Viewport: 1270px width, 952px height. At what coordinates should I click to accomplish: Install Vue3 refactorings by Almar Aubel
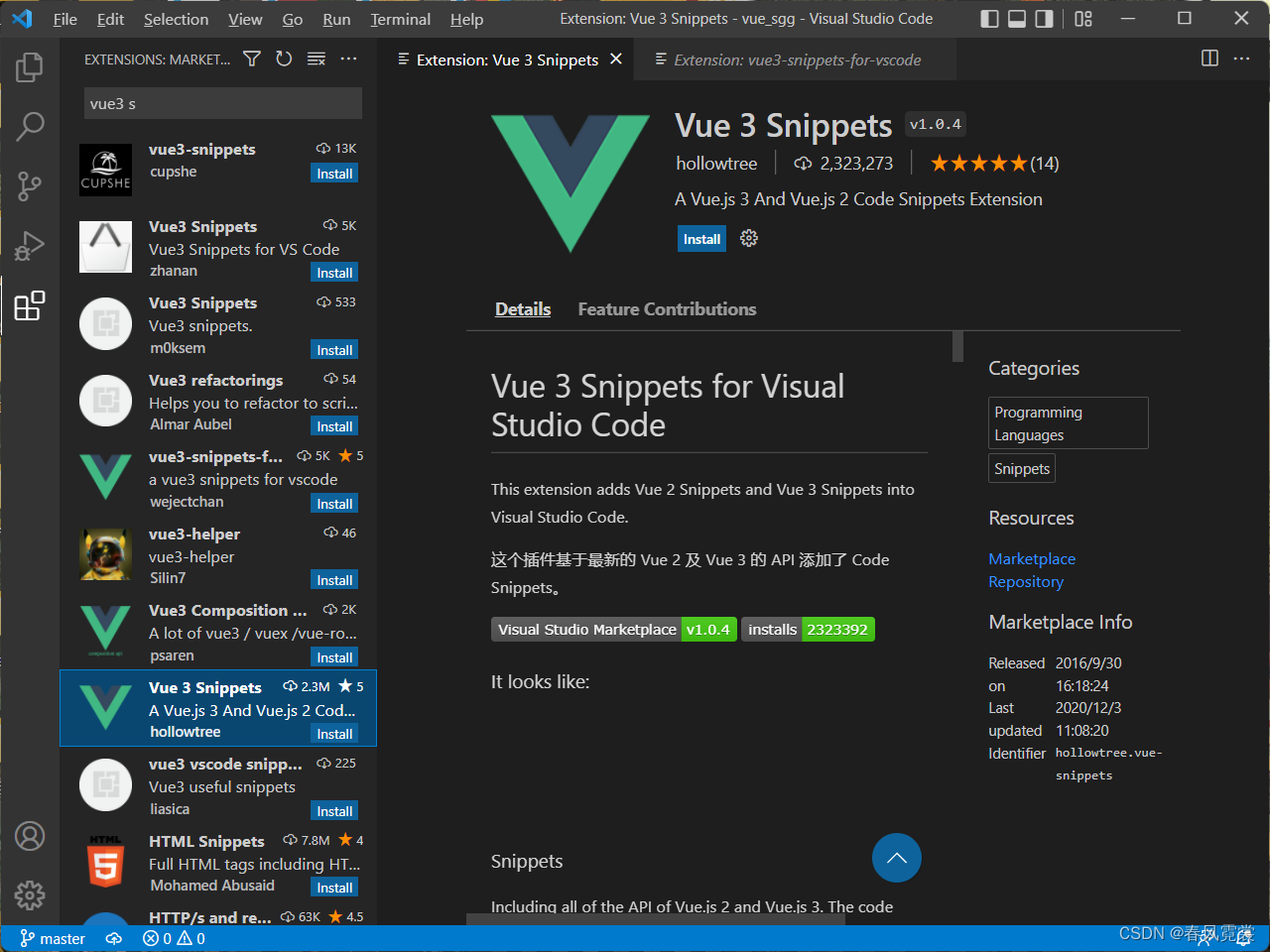334,426
